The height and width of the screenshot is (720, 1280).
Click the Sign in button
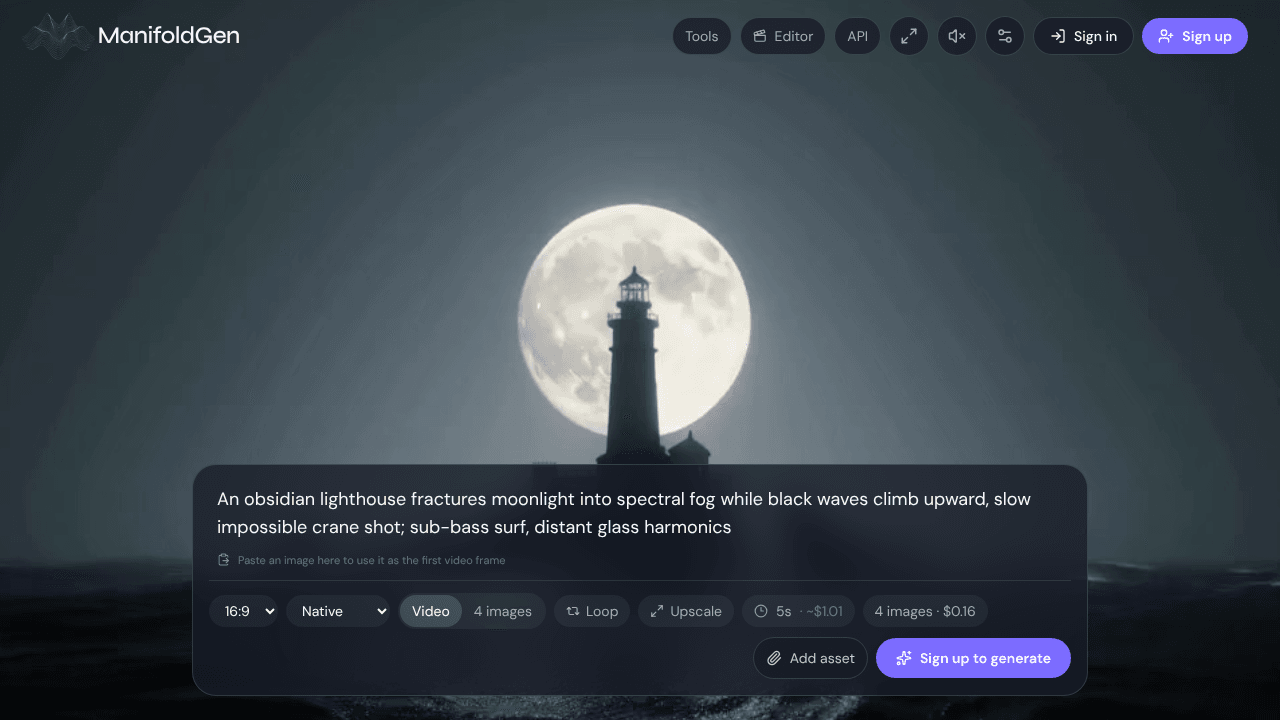pyautogui.click(x=1084, y=36)
